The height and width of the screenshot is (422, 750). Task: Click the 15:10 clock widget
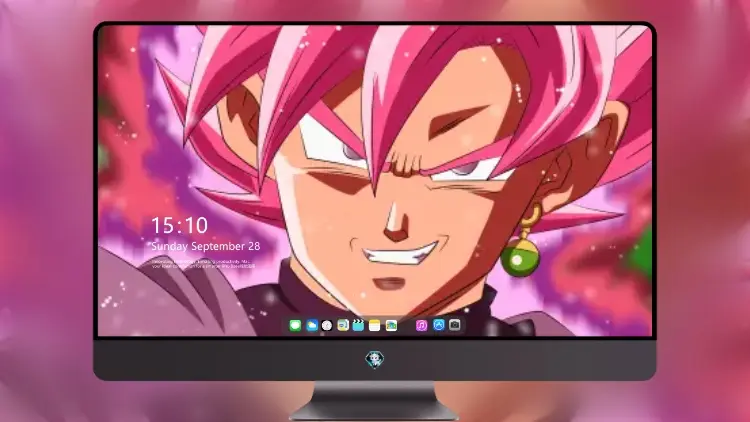(x=179, y=225)
